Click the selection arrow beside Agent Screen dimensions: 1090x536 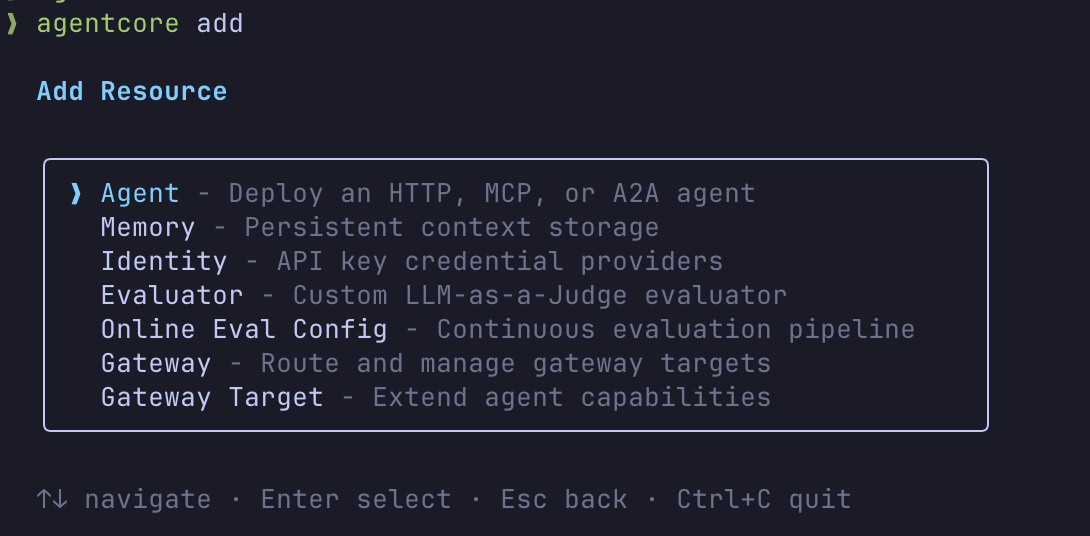[76, 193]
